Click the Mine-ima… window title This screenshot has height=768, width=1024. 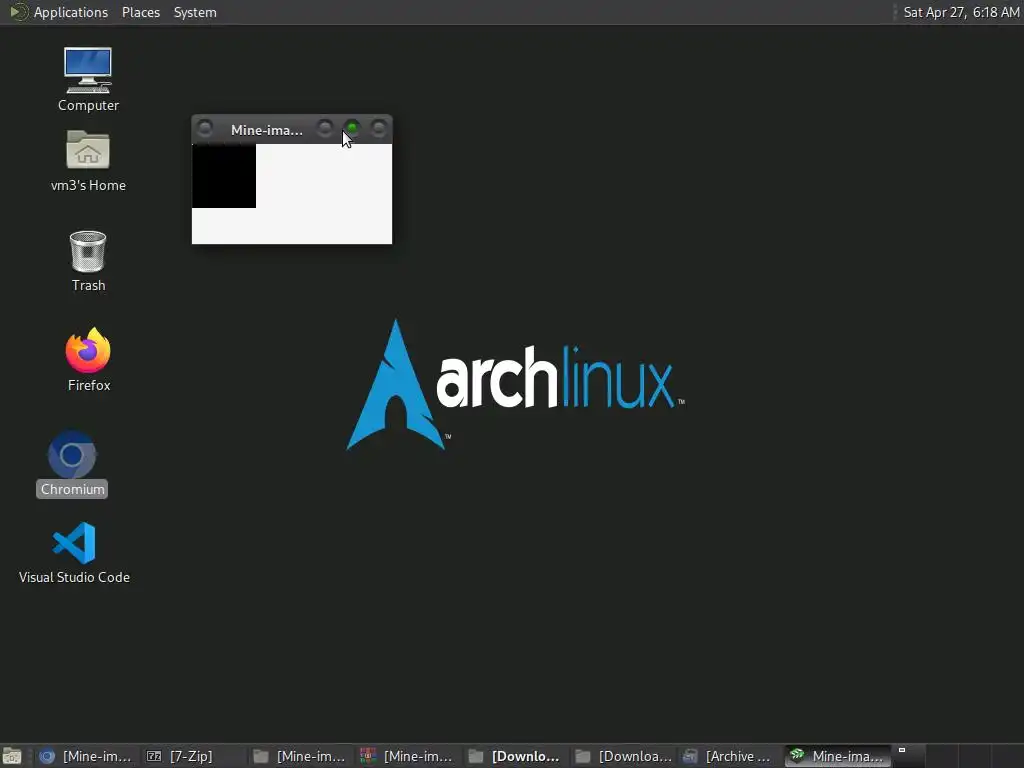pyautogui.click(x=266, y=130)
